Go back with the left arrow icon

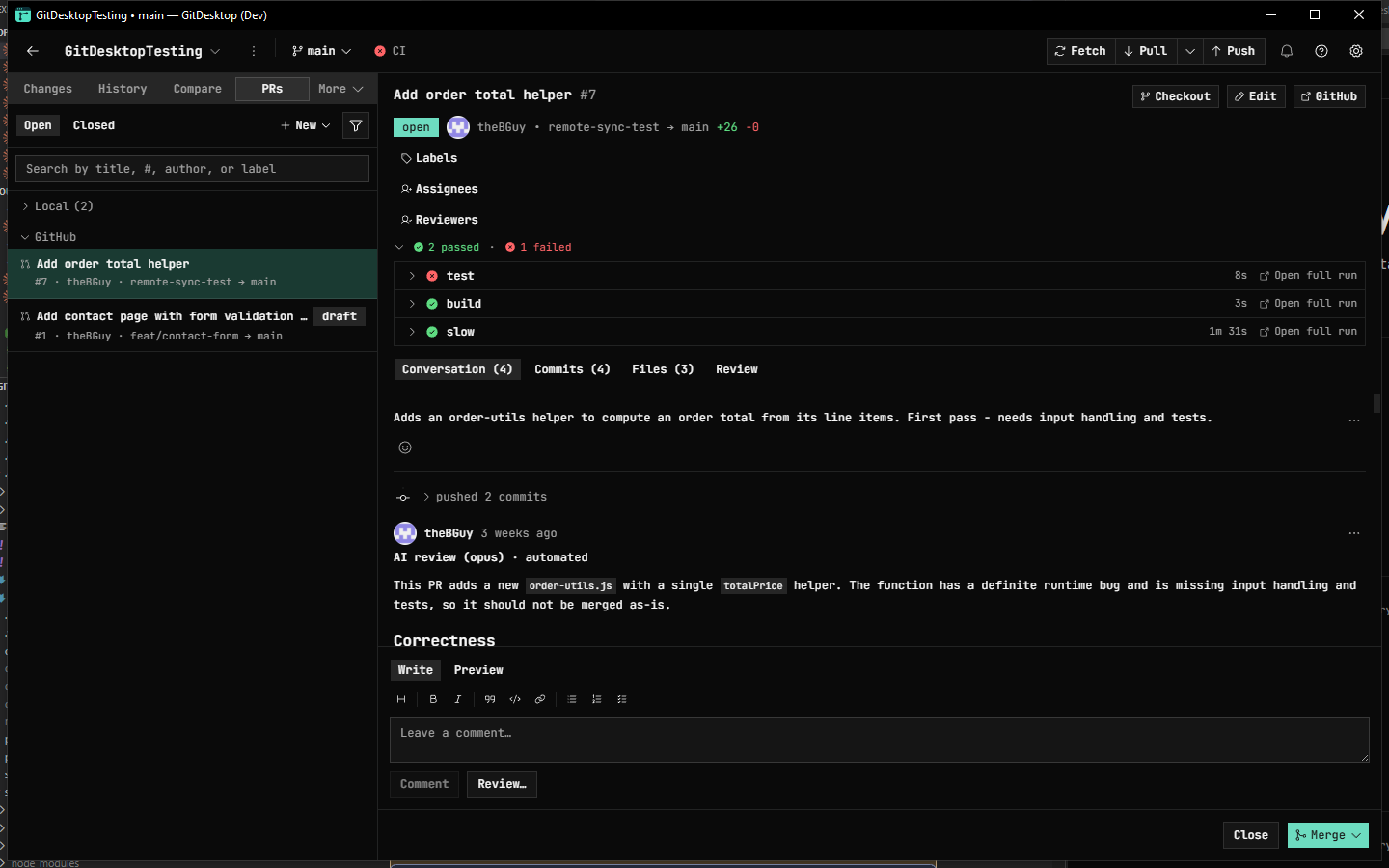pyautogui.click(x=33, y=51)
